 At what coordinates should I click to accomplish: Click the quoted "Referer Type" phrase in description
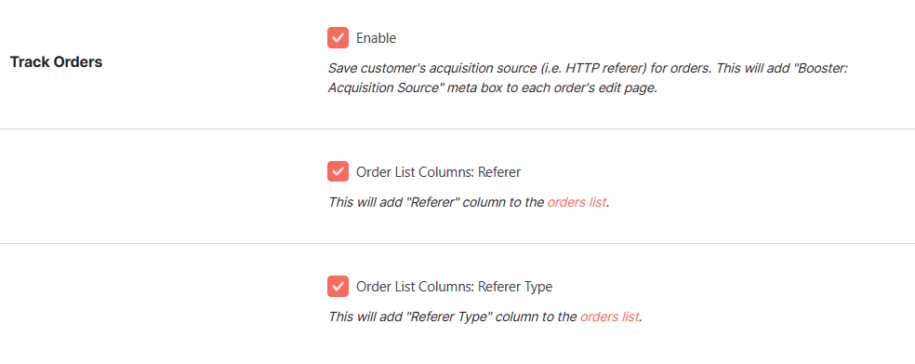pos(446,317)
